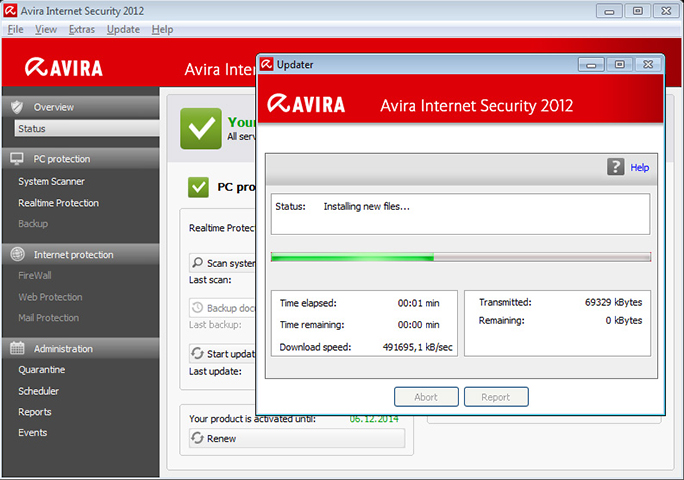This screenshot has width=684, height=480.
Task: Click the monitor icon beside PC protection
Action: pyautogui.click(x=17, y=159)
